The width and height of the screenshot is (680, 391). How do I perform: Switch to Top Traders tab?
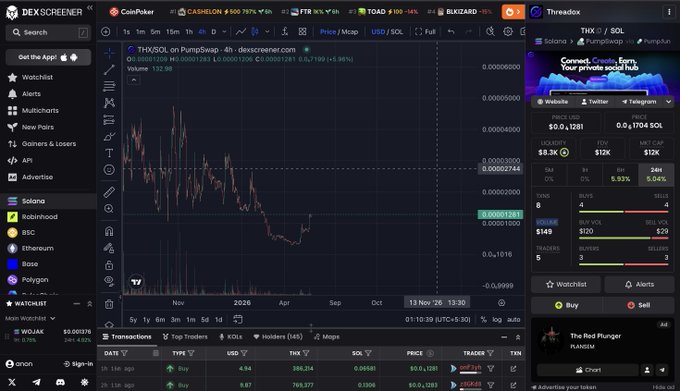185,337
